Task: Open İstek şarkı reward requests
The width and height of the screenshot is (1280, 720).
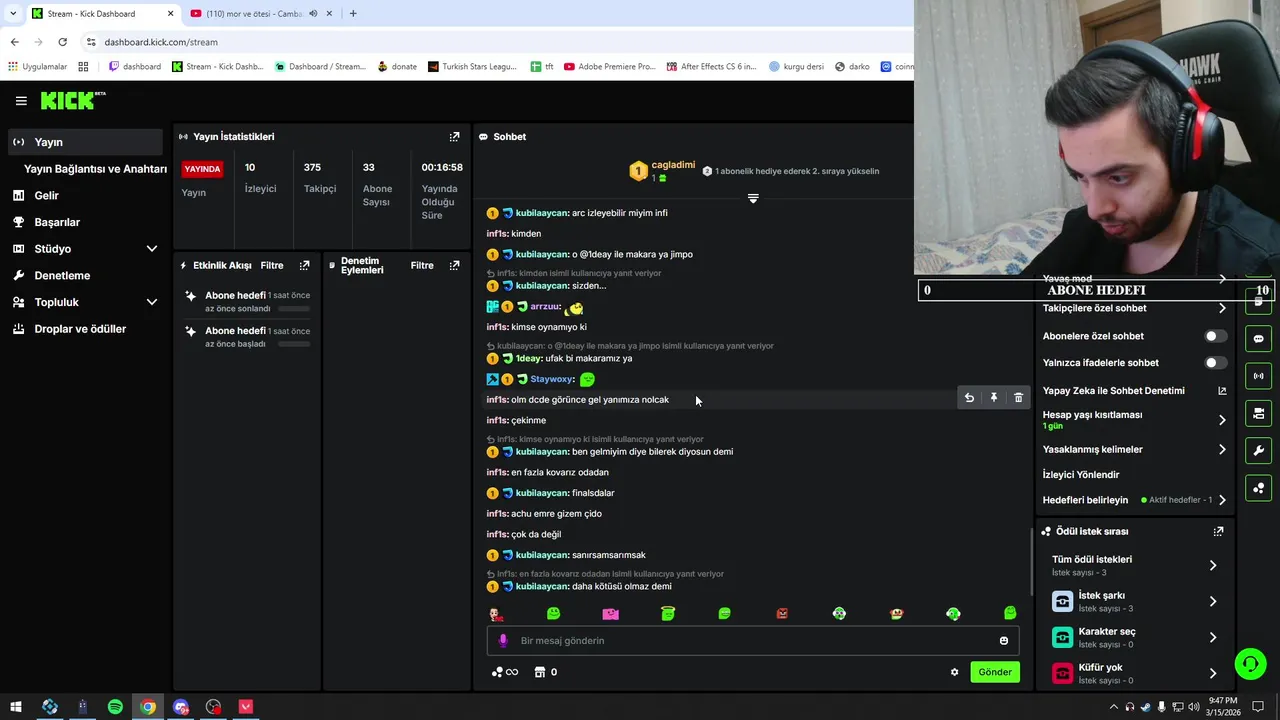Action: pyautogui.click(x=1136, y=601)
